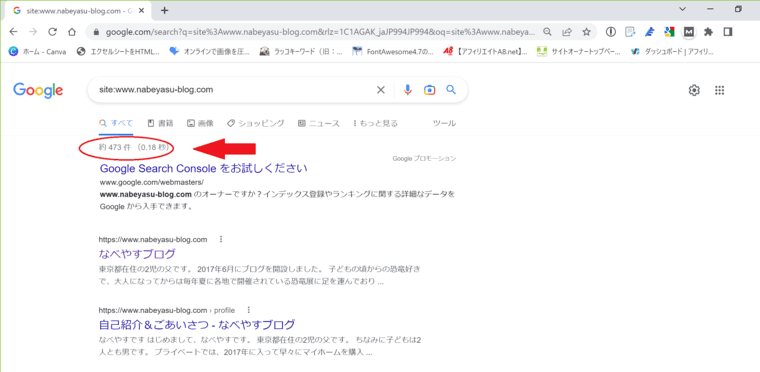Open Google settings gear

(694, 90)
